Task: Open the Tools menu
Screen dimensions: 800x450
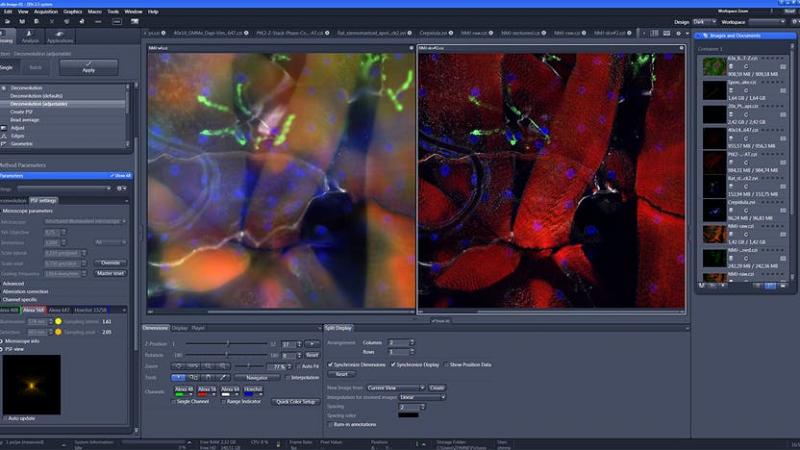Action: [113, 11]
